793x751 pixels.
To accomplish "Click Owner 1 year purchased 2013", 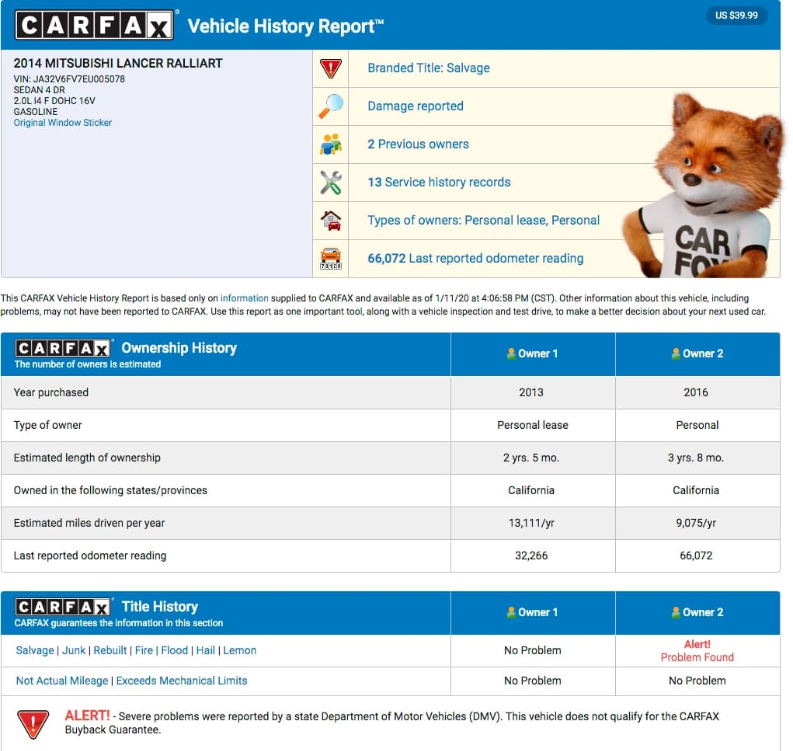I will click(x=531, y=392).
